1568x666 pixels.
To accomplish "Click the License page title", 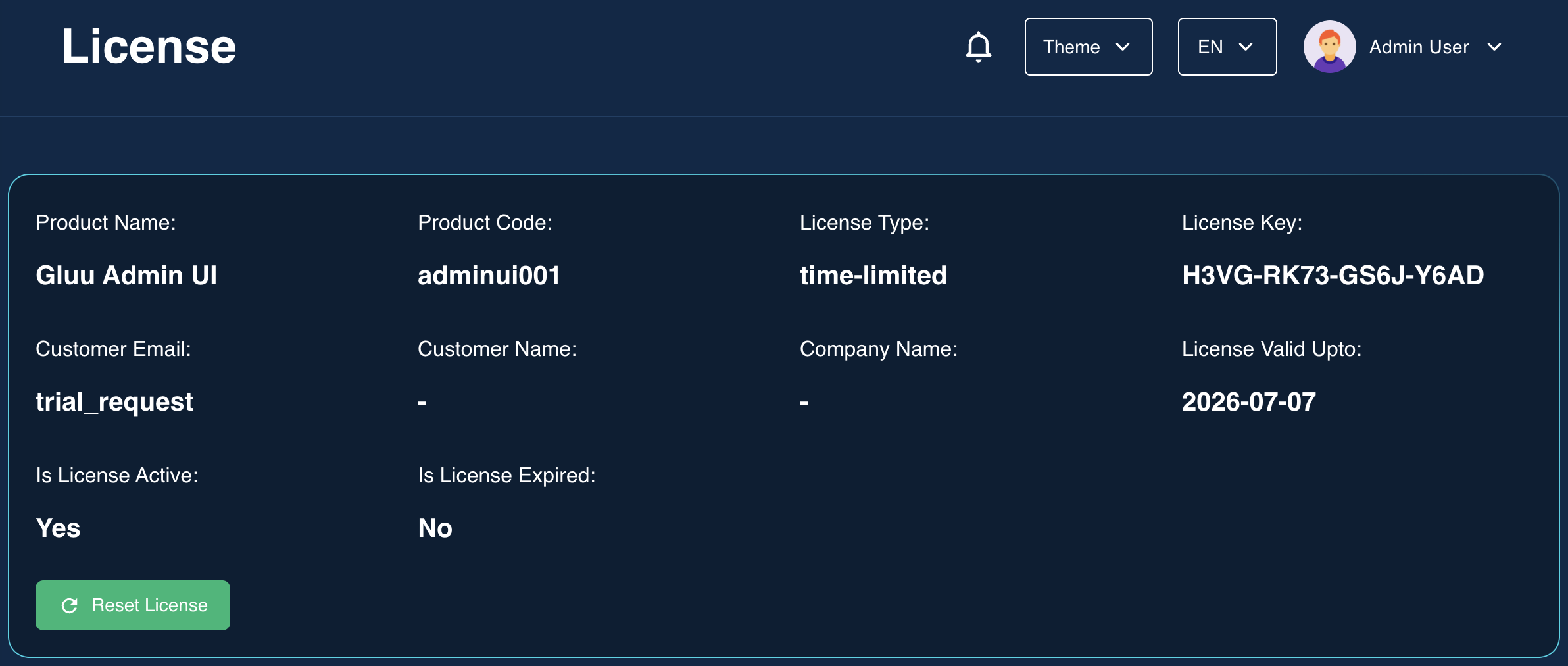I will click(149, 46).
